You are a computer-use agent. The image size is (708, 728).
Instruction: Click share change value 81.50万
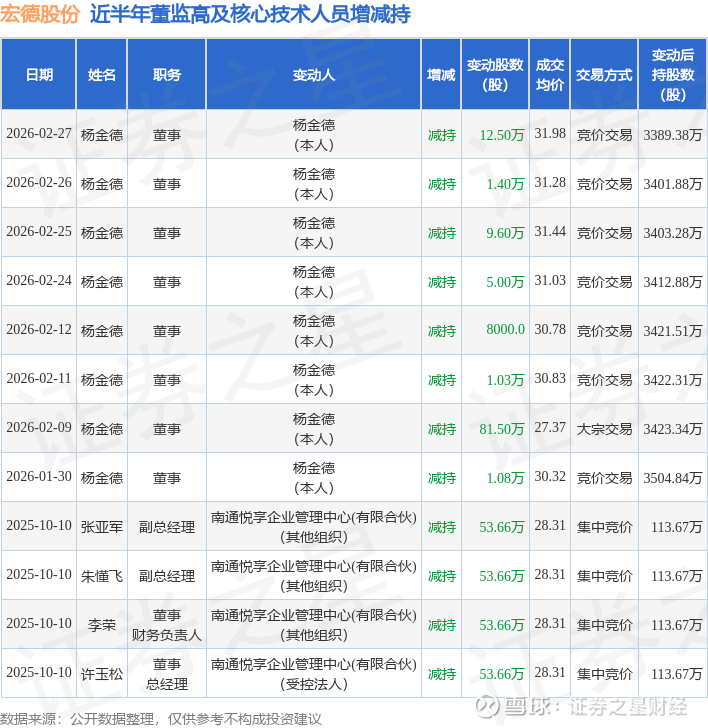502,429
